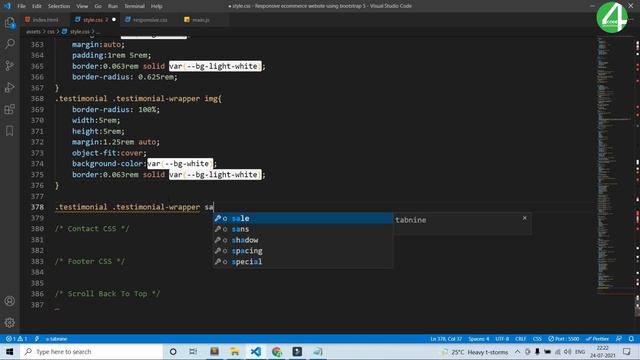This screenshot has height=360, width=640.
Task: Click the VS Code logo in title bar
Action: coord(7,6)
